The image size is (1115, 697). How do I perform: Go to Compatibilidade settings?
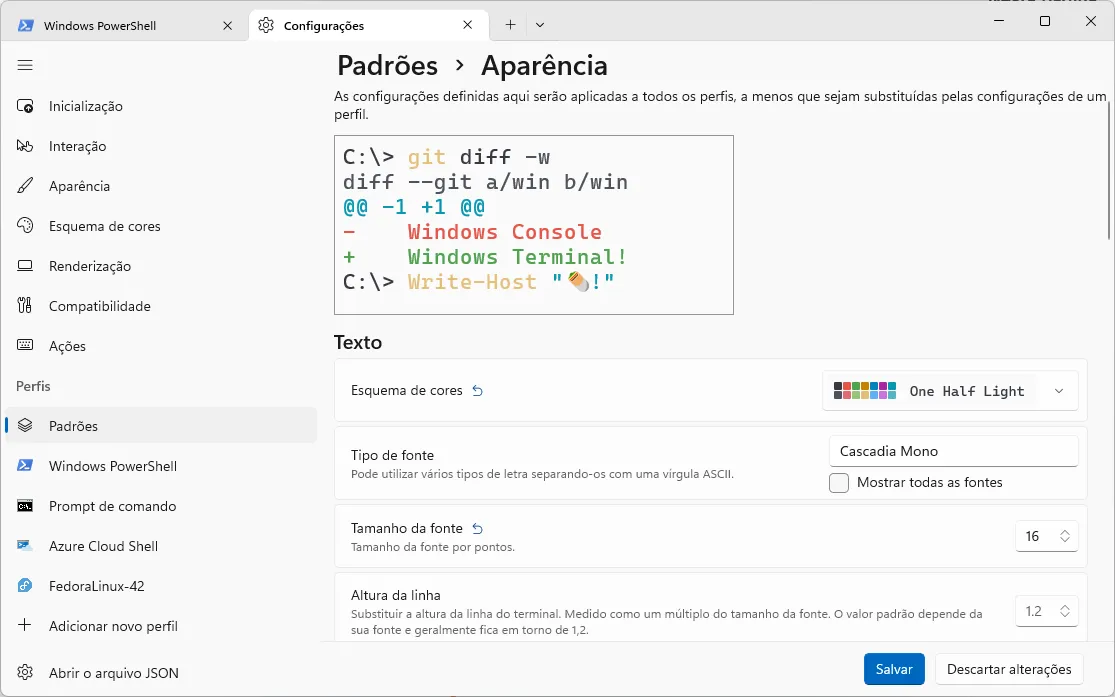pos(161,306)
